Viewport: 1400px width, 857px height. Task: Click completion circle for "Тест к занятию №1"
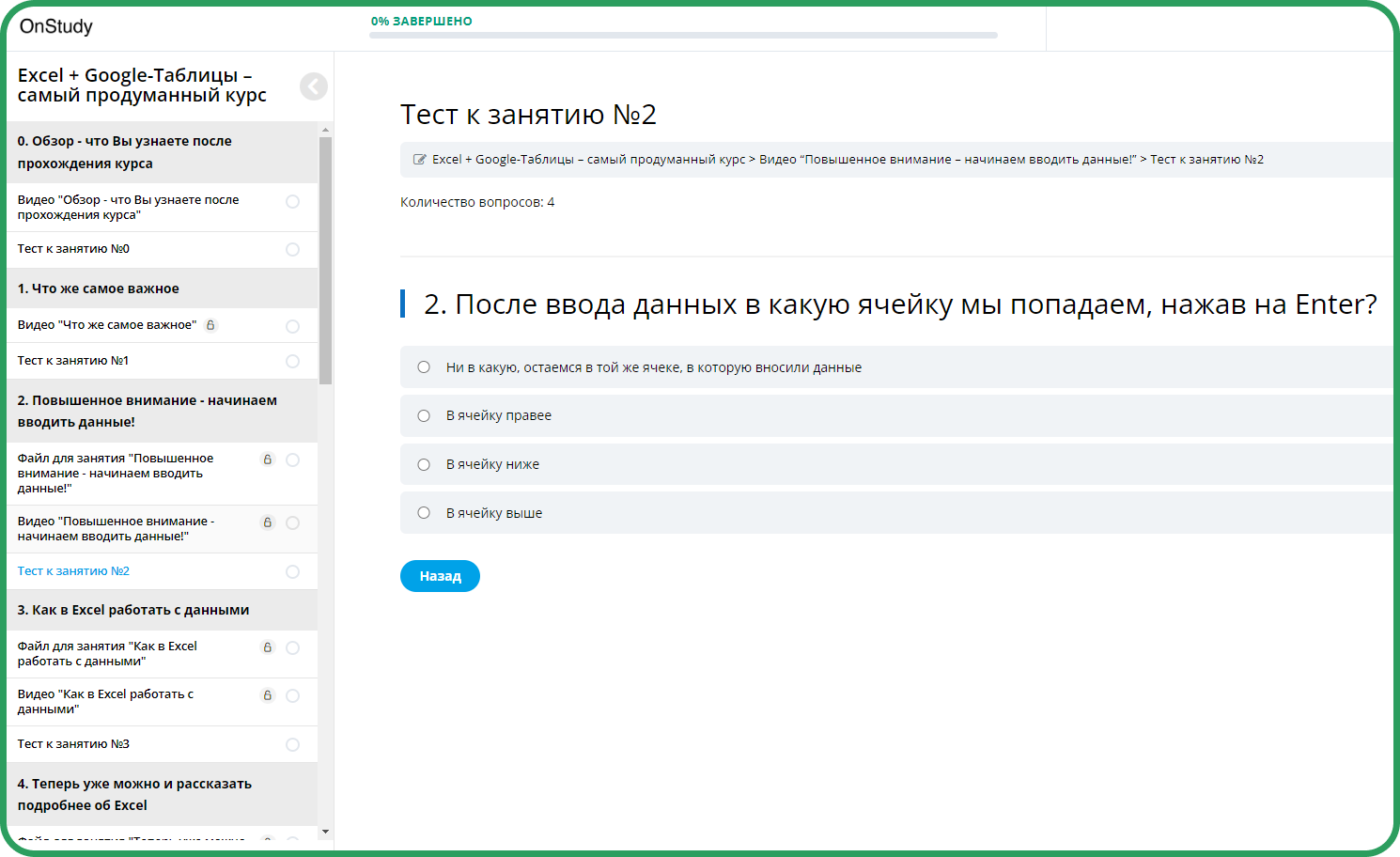coord(292,361)
